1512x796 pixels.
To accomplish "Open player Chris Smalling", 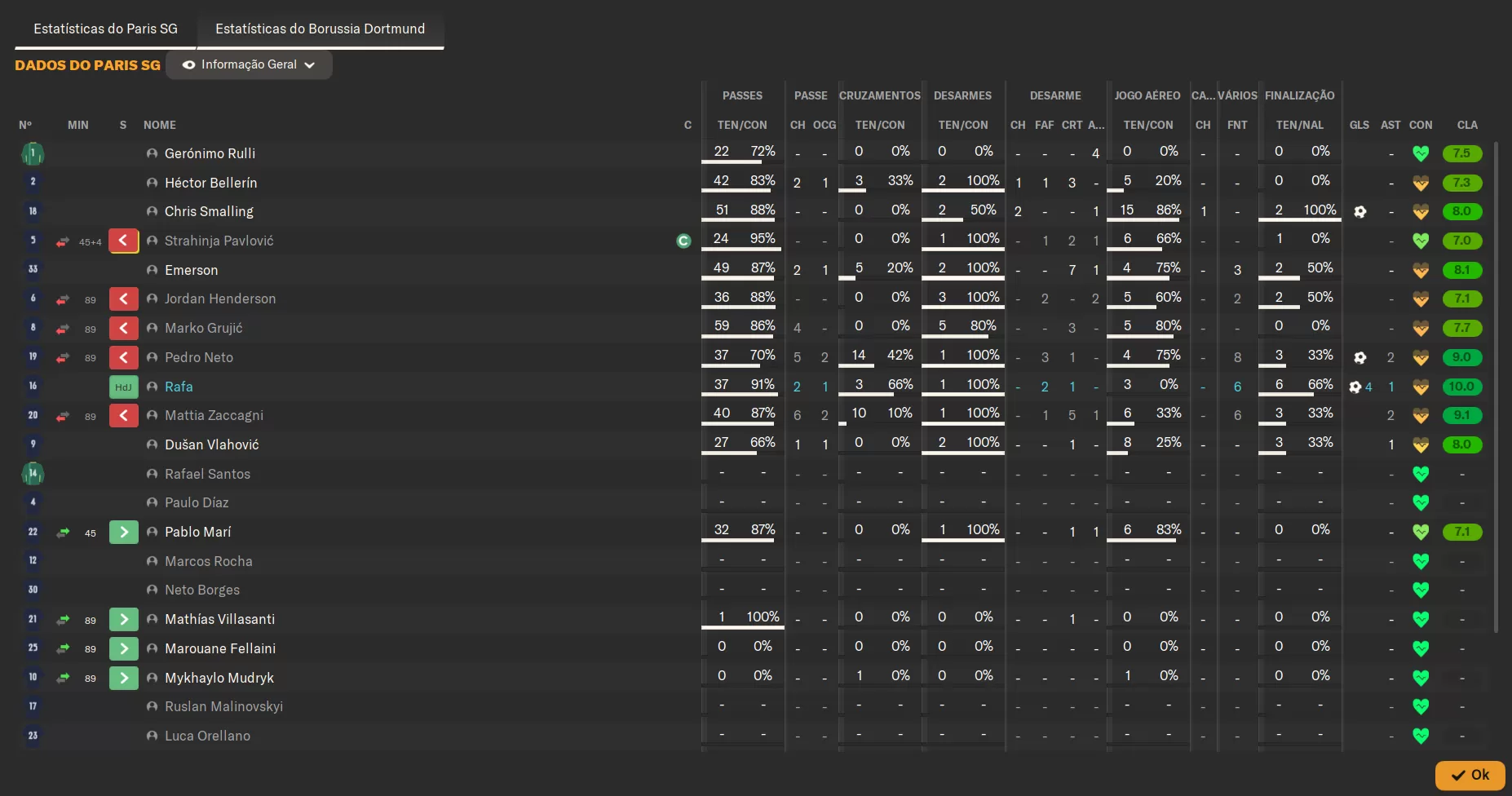I will (209, 211).
